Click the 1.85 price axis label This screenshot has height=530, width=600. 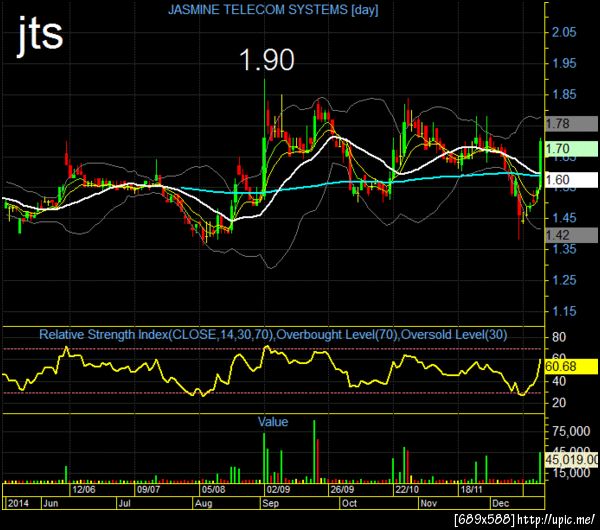click(563, 95)
